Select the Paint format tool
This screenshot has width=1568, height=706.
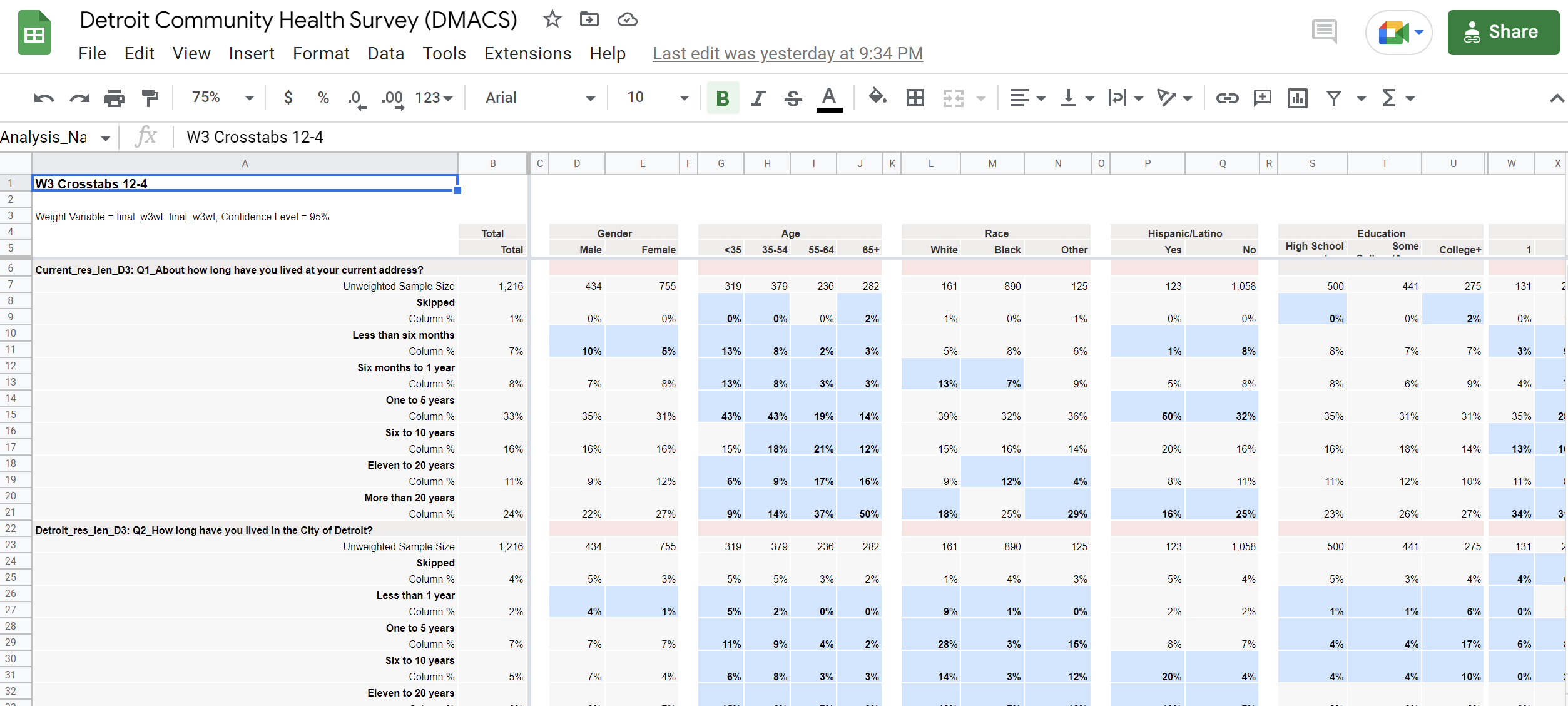tap(150, 98)
